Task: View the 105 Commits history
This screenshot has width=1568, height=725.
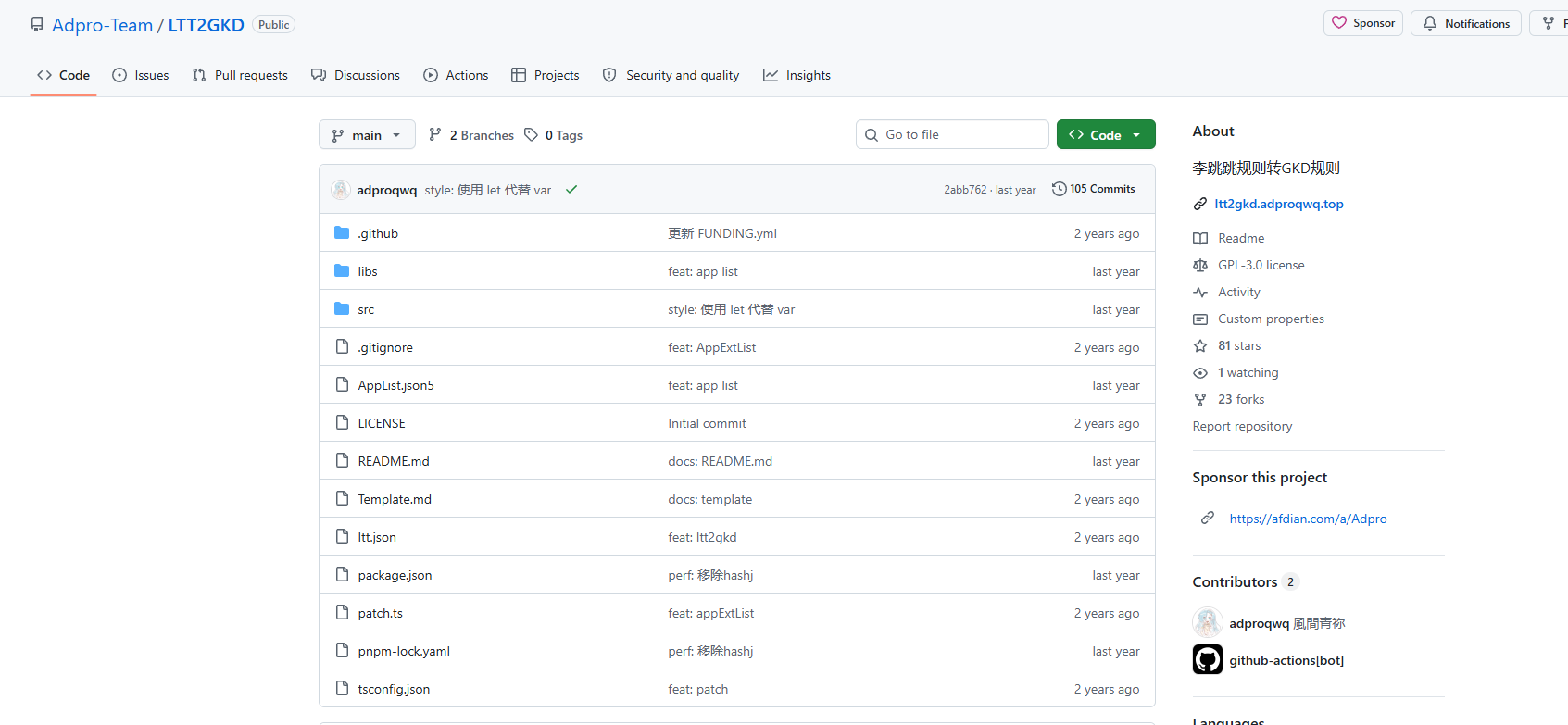Action: tap(1093, 189)
